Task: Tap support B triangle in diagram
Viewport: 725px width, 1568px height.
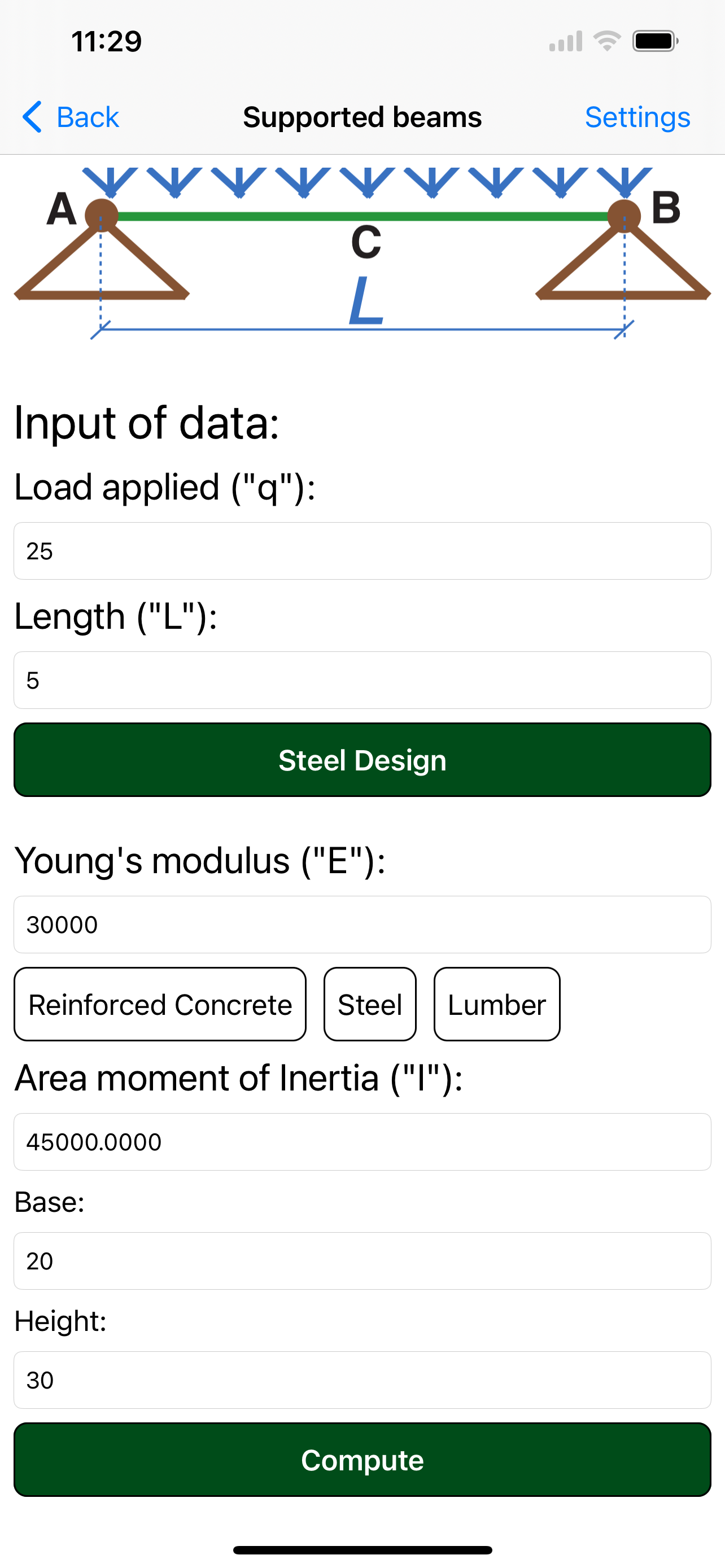Action: 623,256
